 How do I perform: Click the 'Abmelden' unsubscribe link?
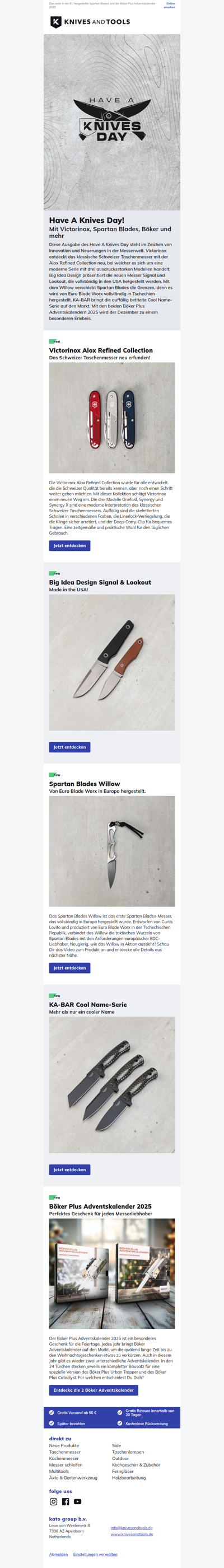point(58,1554)
